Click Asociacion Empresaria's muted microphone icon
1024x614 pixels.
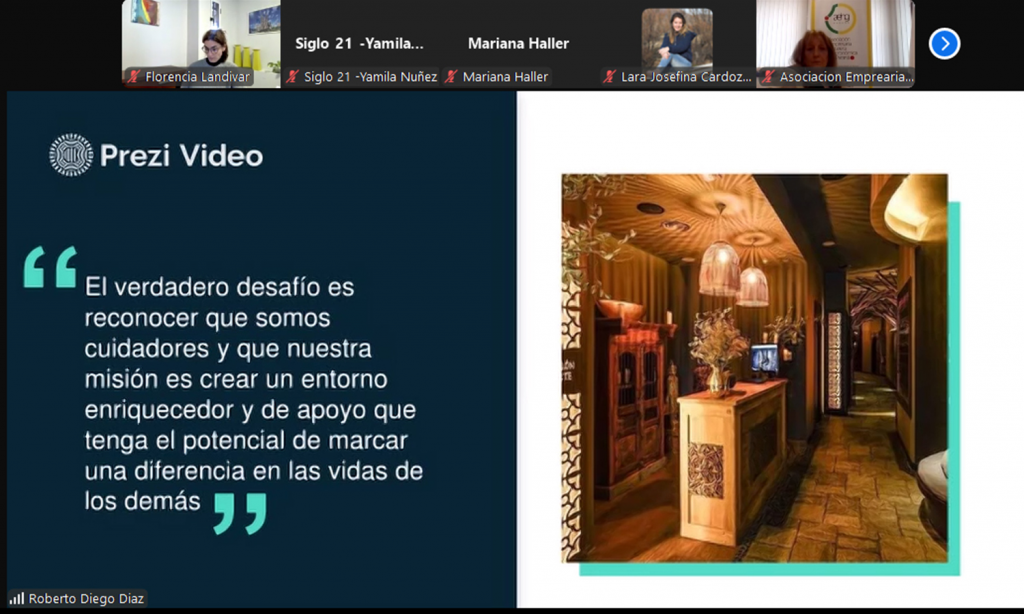click(769, 76)
